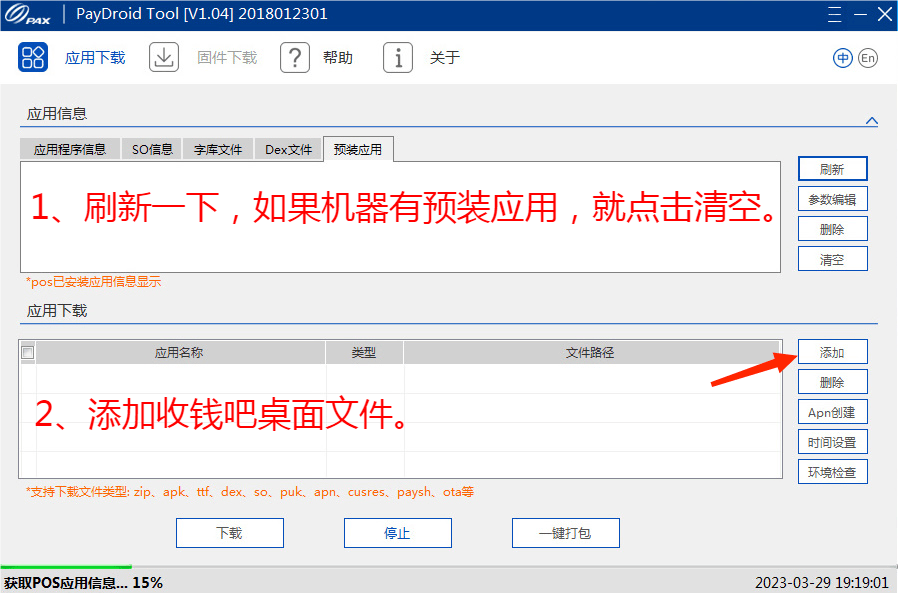Click the 应用下载 section heading
898x593 pixels.
point(57,311)
